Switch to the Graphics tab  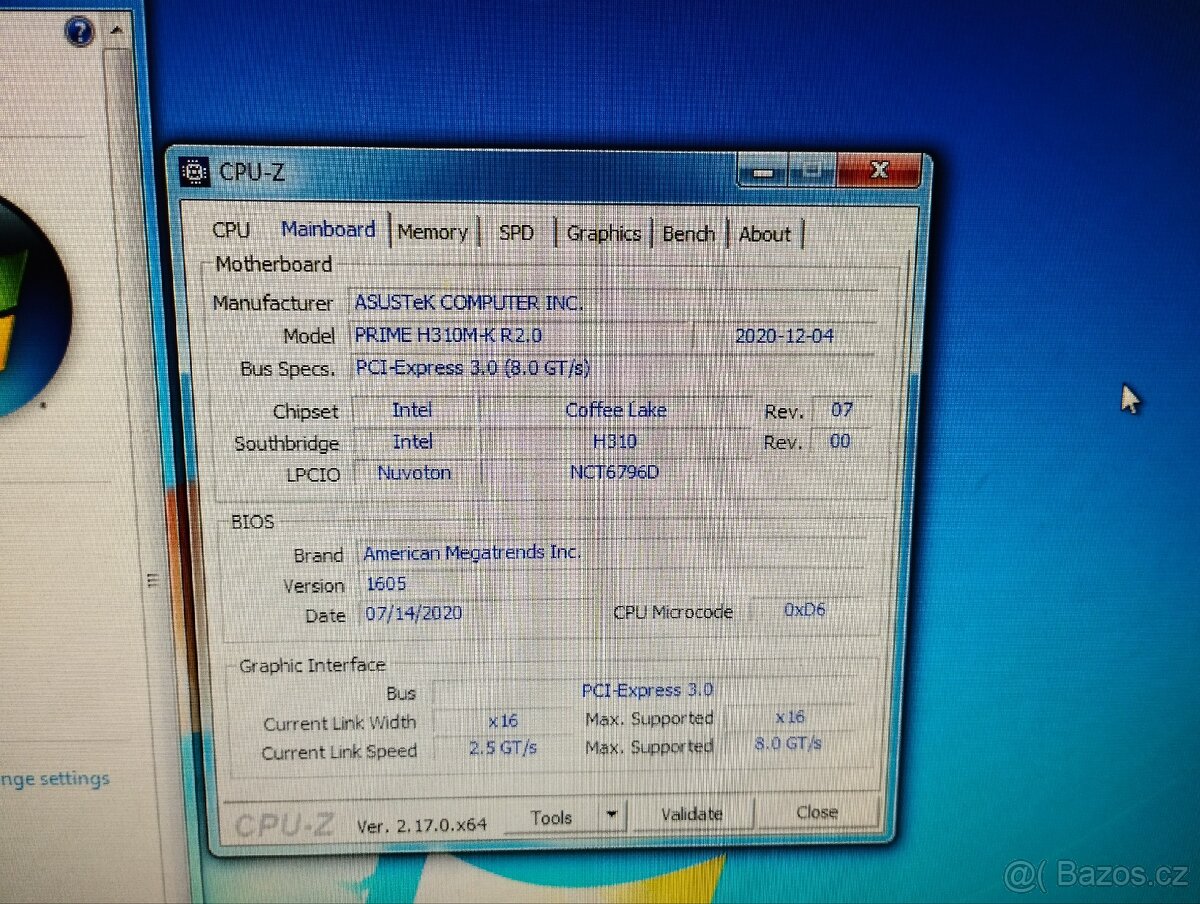coord(603,233)
